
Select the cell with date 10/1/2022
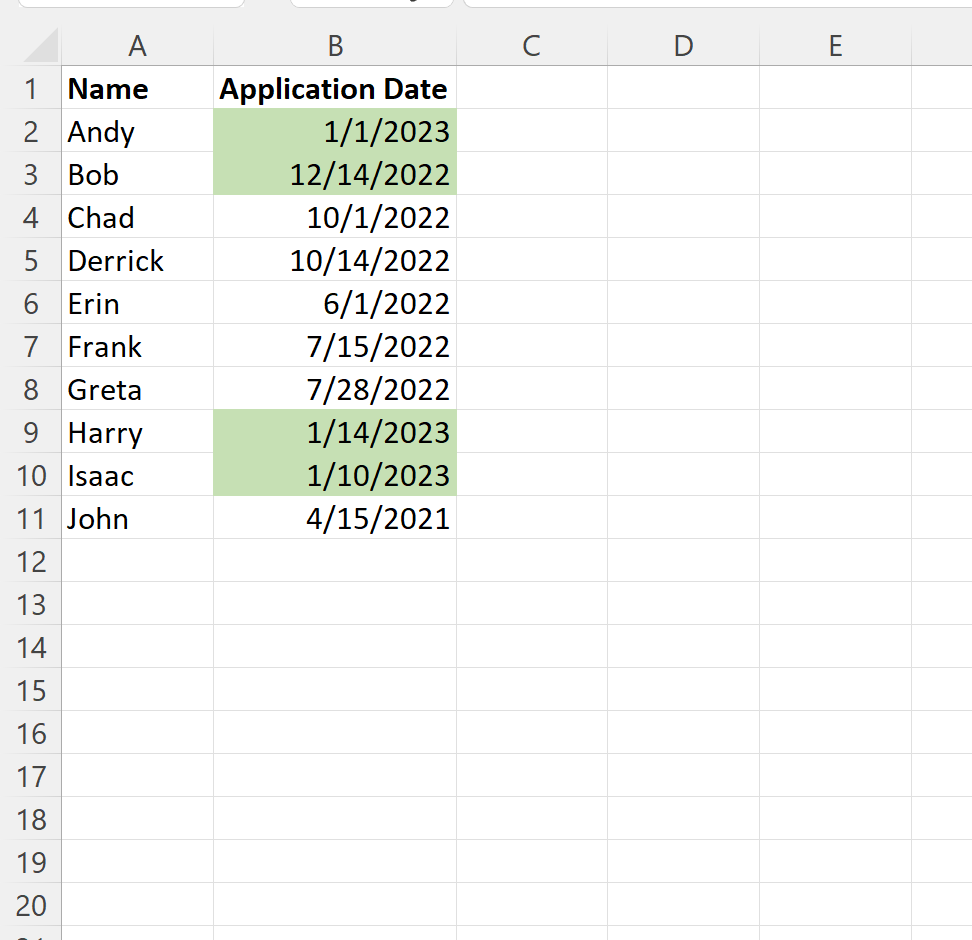[x=335, y=216]
